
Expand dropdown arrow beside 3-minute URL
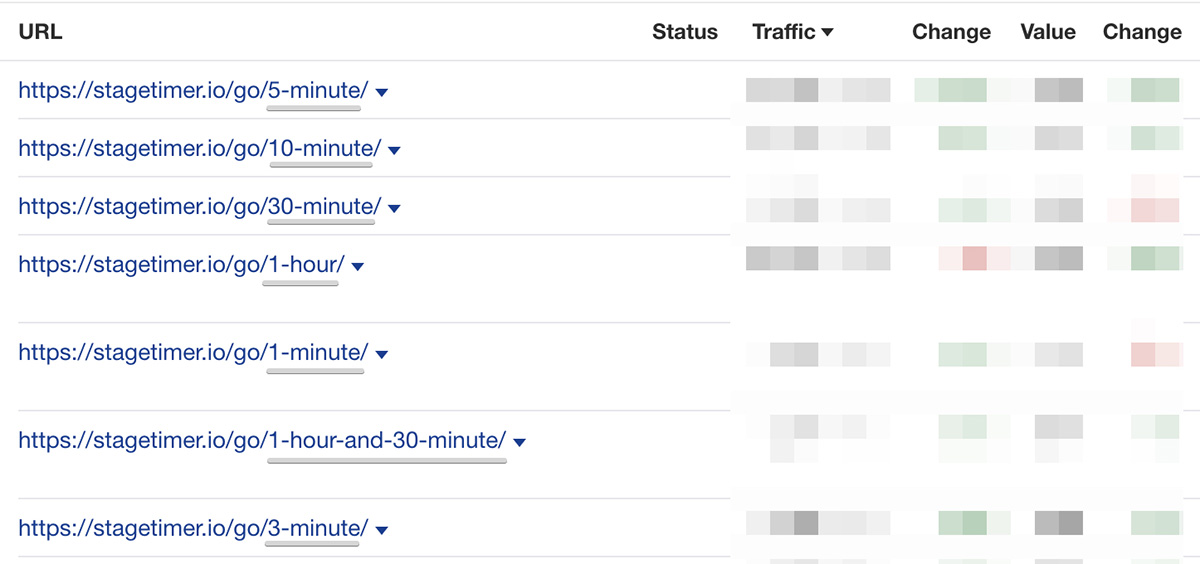click(x=381, y=531)
